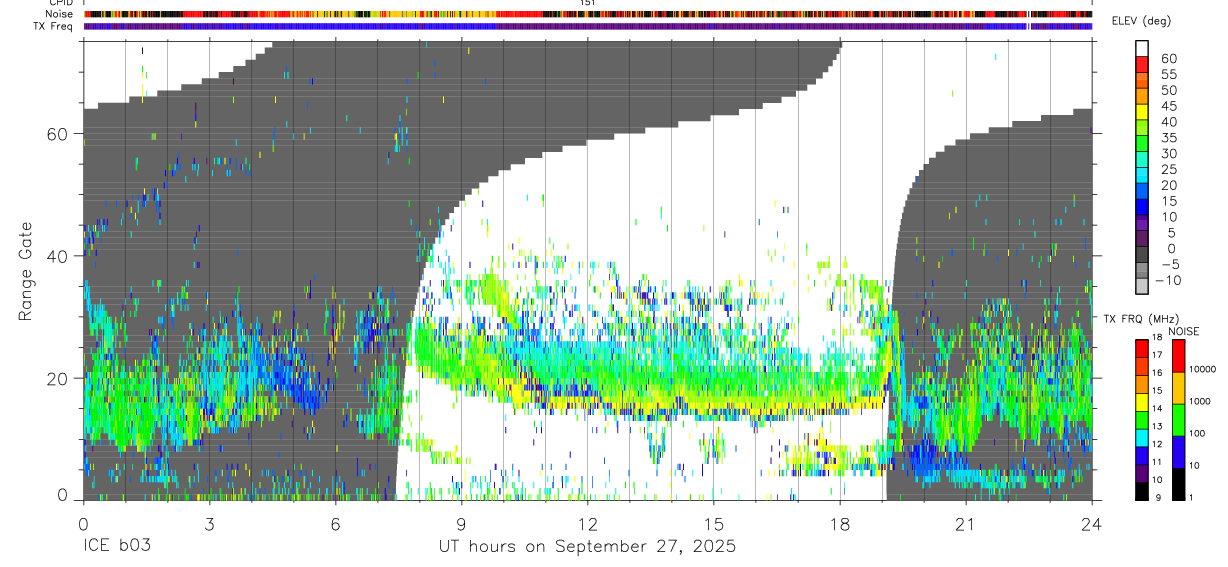Select the green NOISE colorbar swatch
The height and width of the screenshot is (567, 1228).
pyautogui.click(x=1177, y=420)
